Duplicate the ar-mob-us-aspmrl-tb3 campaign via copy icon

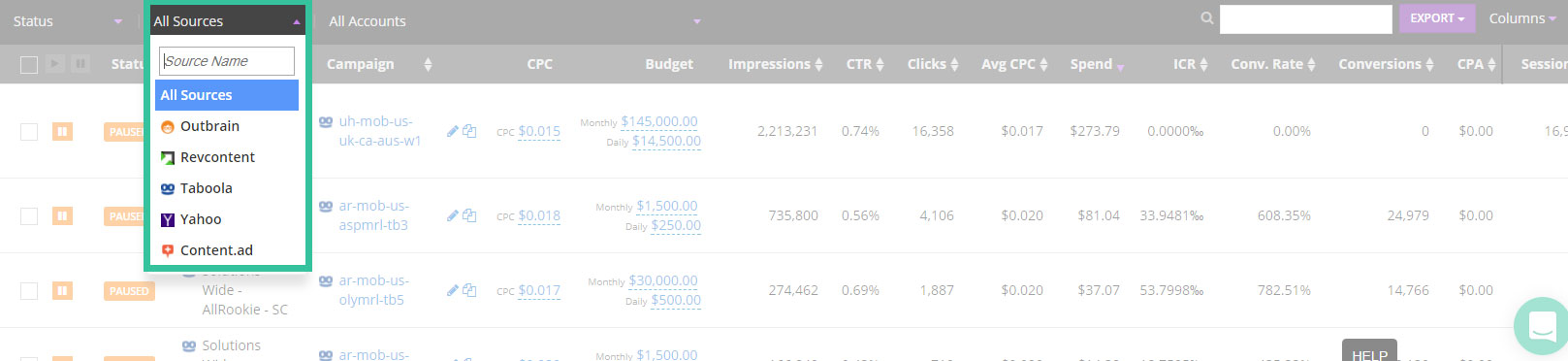tap(469, 215)
